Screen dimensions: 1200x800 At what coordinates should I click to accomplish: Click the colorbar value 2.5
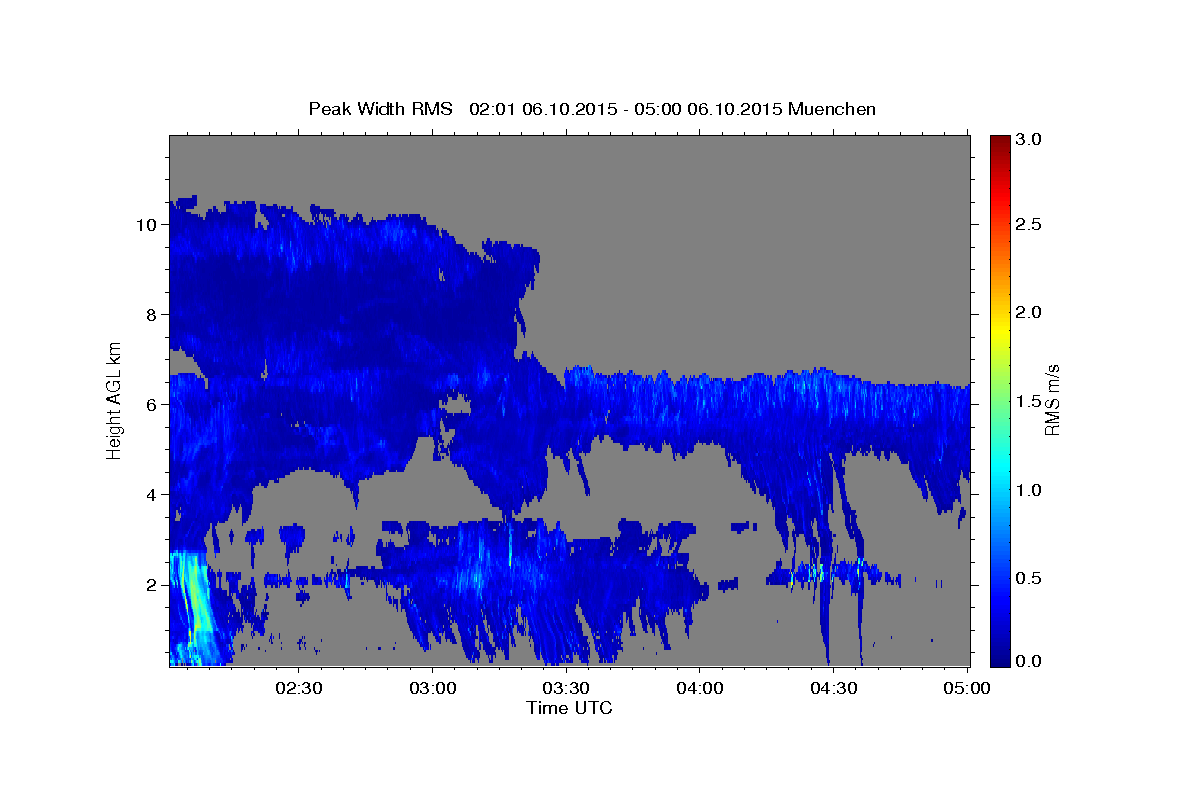pyautogui.click(x=1030, y=224)
